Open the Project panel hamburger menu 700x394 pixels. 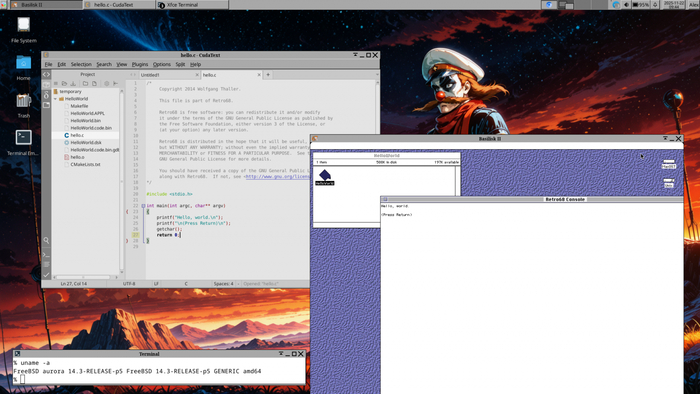click(x=56, y=83)
